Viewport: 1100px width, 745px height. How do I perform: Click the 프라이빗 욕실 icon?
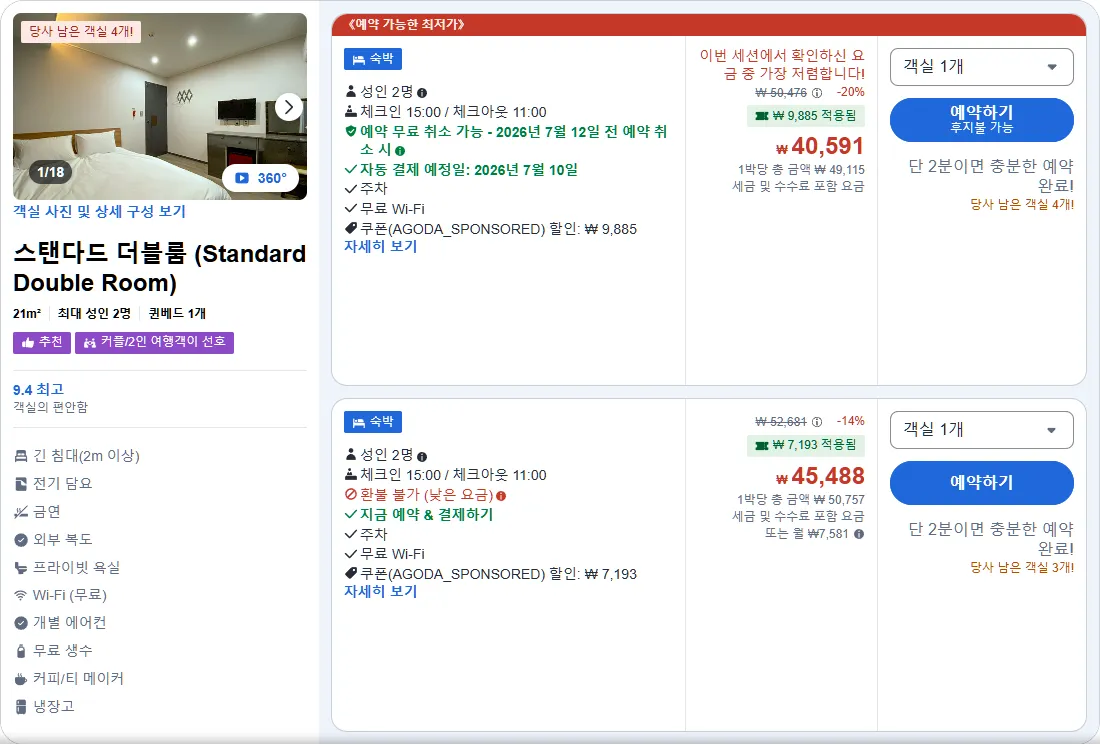[21, 568]
